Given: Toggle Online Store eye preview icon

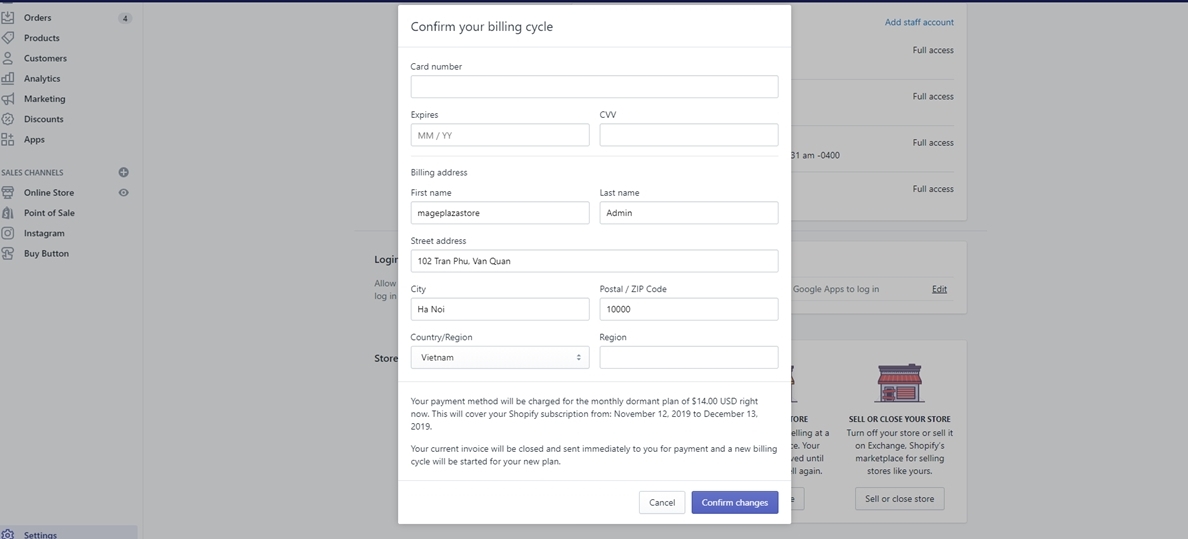Looking at the screenshot, I should click(124, 193).
